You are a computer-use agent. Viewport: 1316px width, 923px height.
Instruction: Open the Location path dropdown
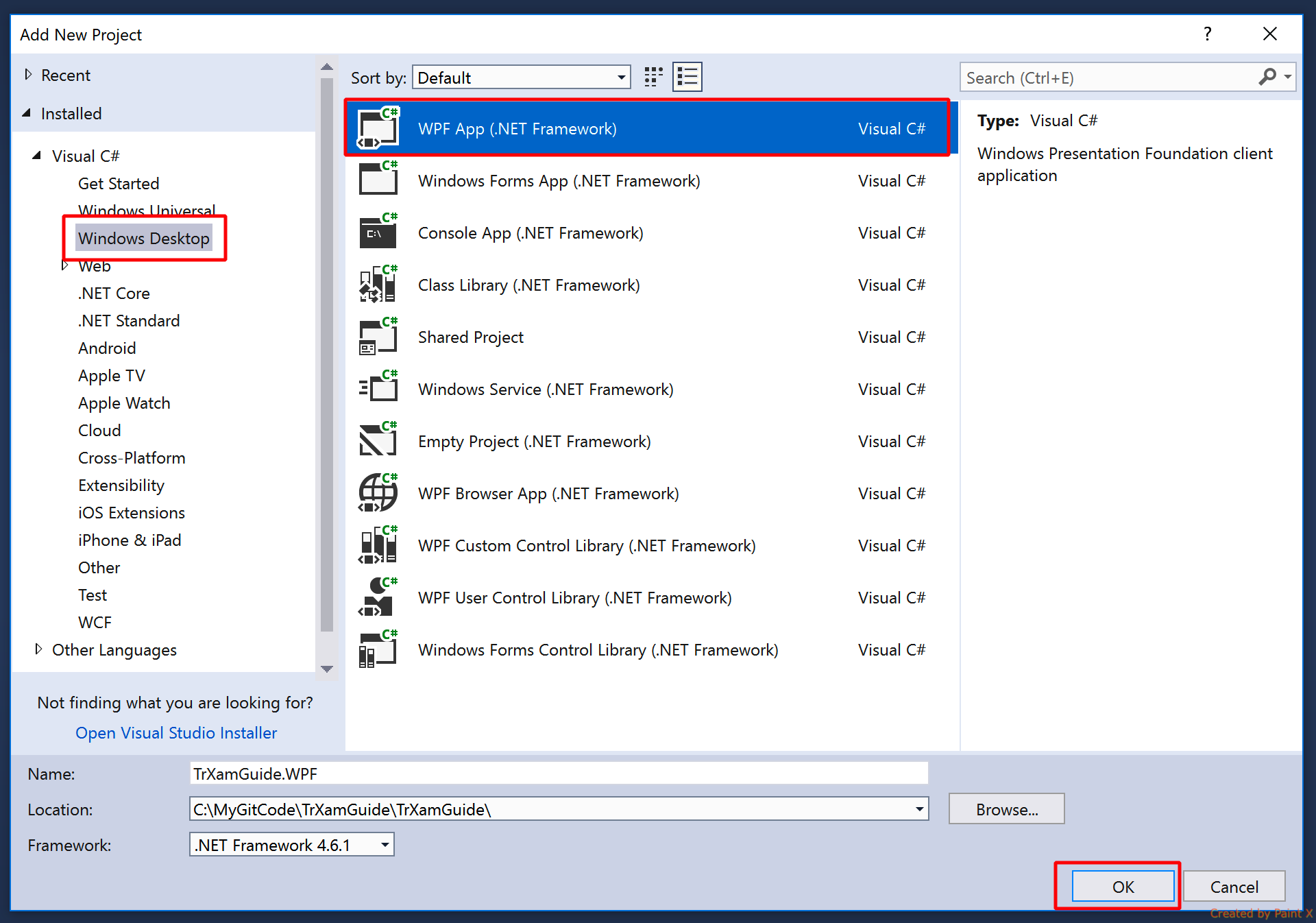(919, 809)
